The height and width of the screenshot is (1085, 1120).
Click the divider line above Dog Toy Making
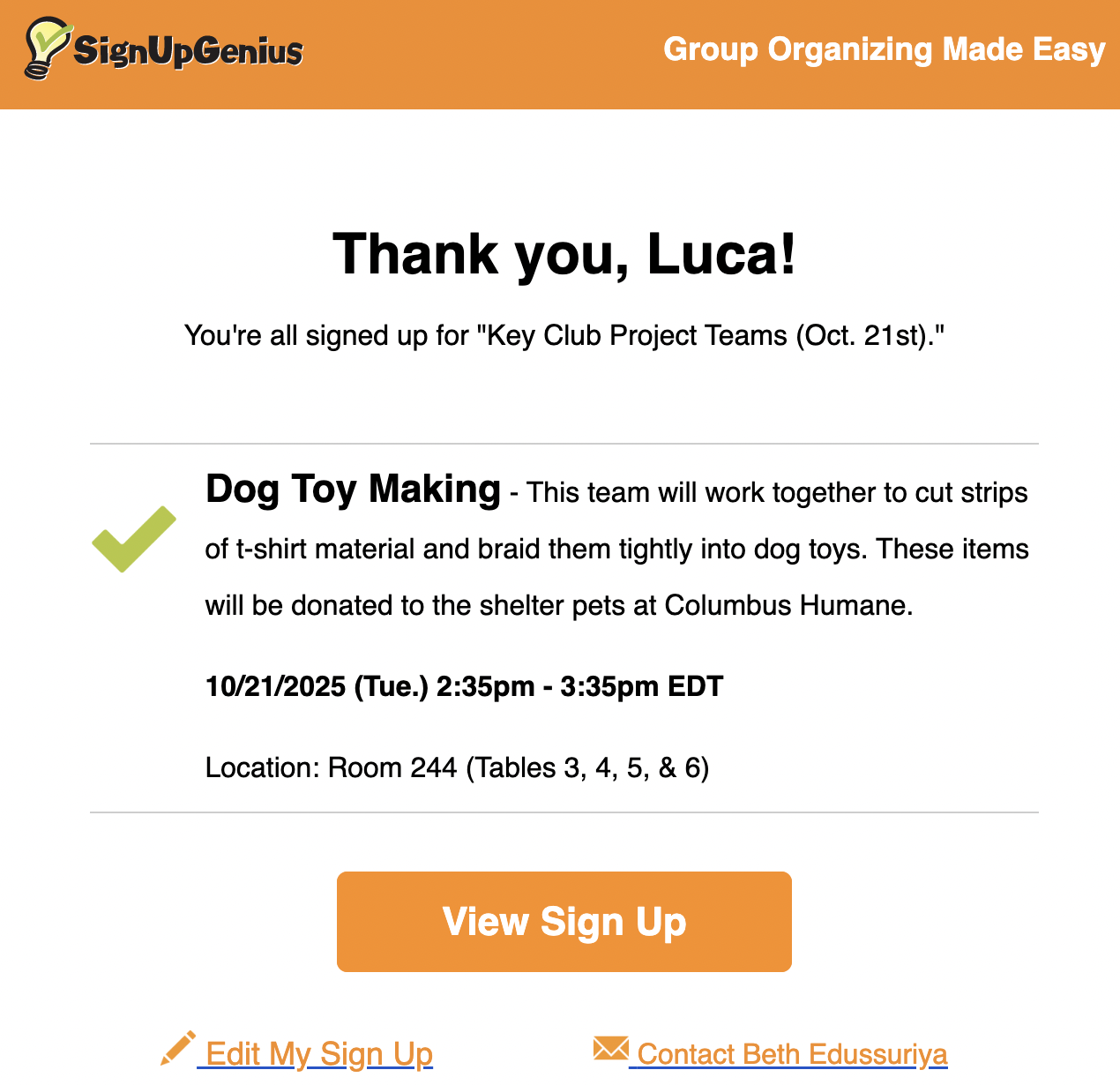pyautogui.click(x=564, y=444)
